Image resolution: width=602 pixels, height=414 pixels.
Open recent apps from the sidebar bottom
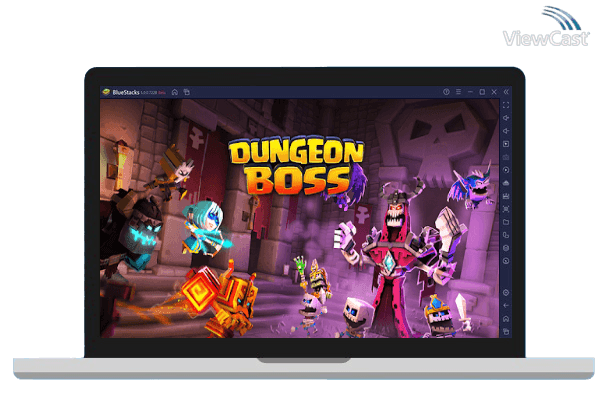coord(506,331)
